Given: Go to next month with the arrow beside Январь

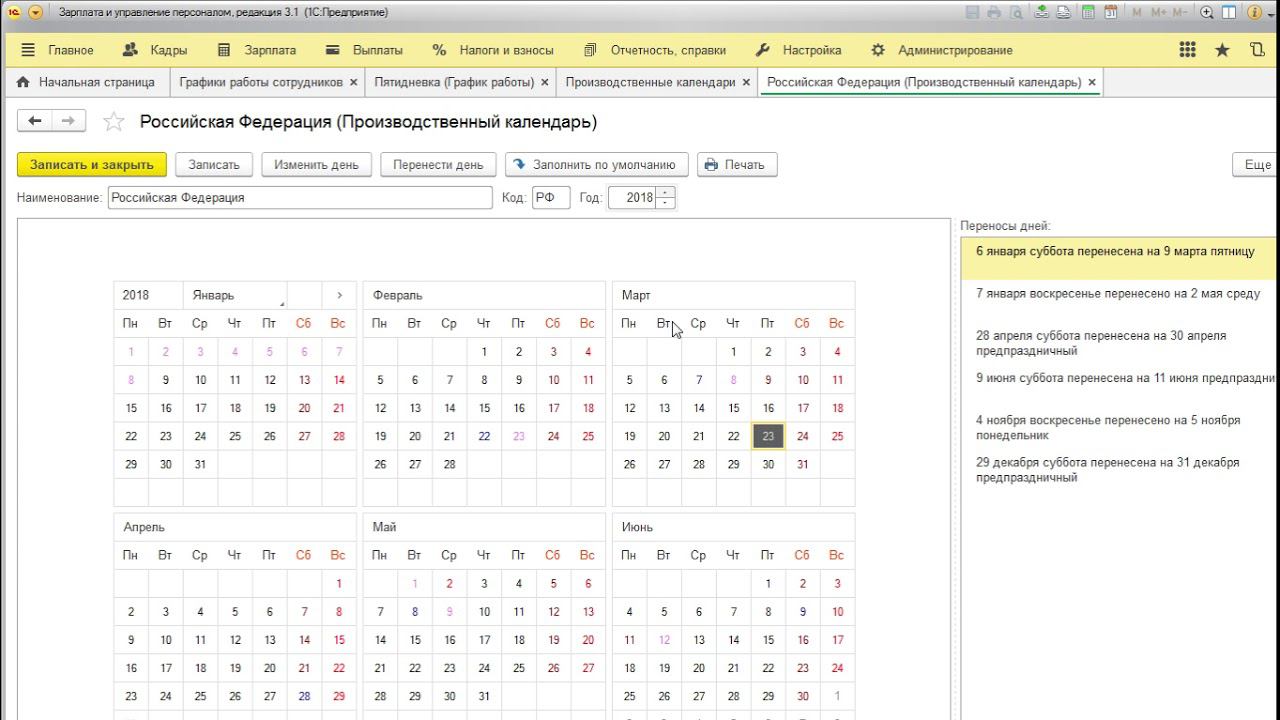Looking at the screenshot, I should [x=339, y=295].
